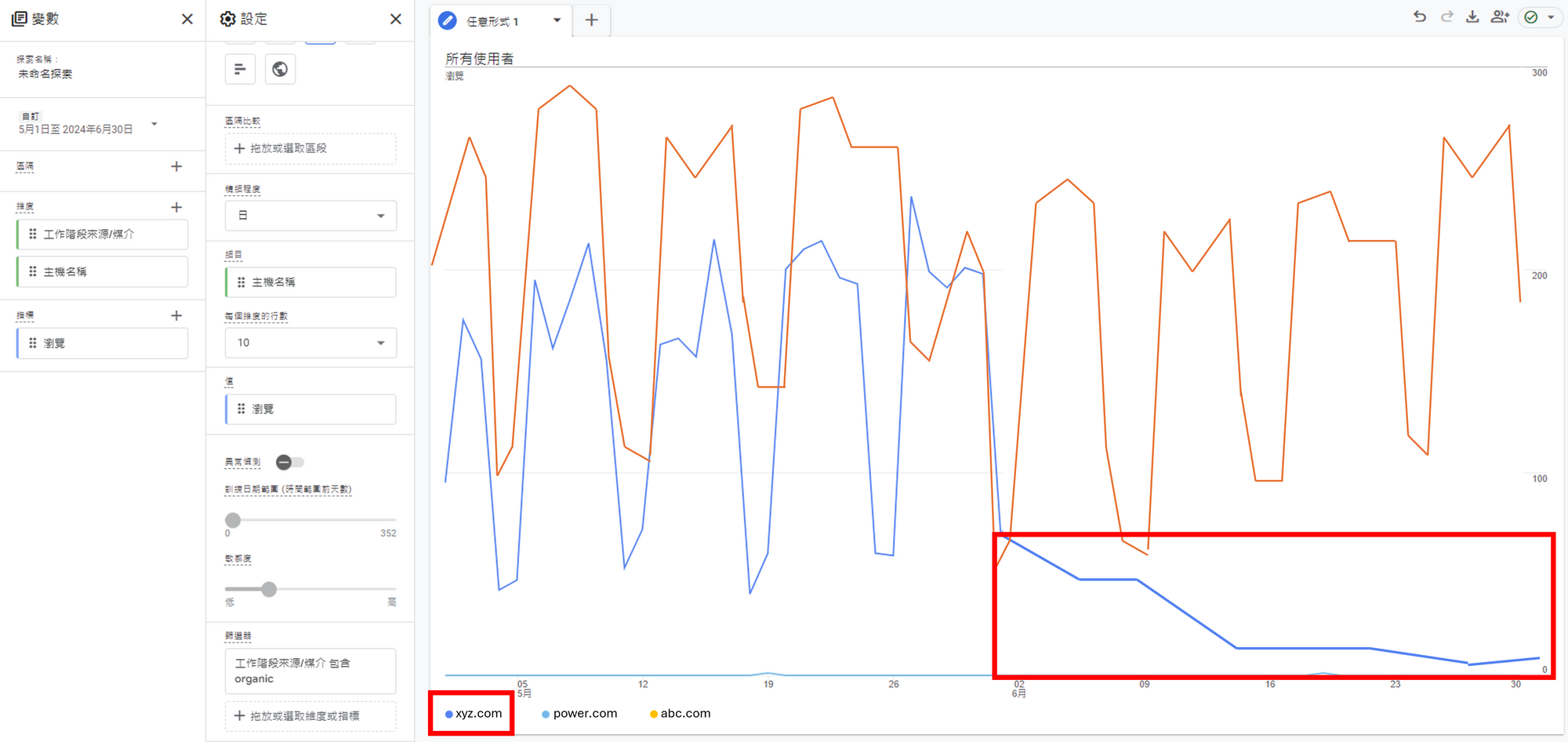The image size is (1568, 742).
Task: Click the 300 y-axis label
Action: pyautogui.click(x=1540, y=73)
